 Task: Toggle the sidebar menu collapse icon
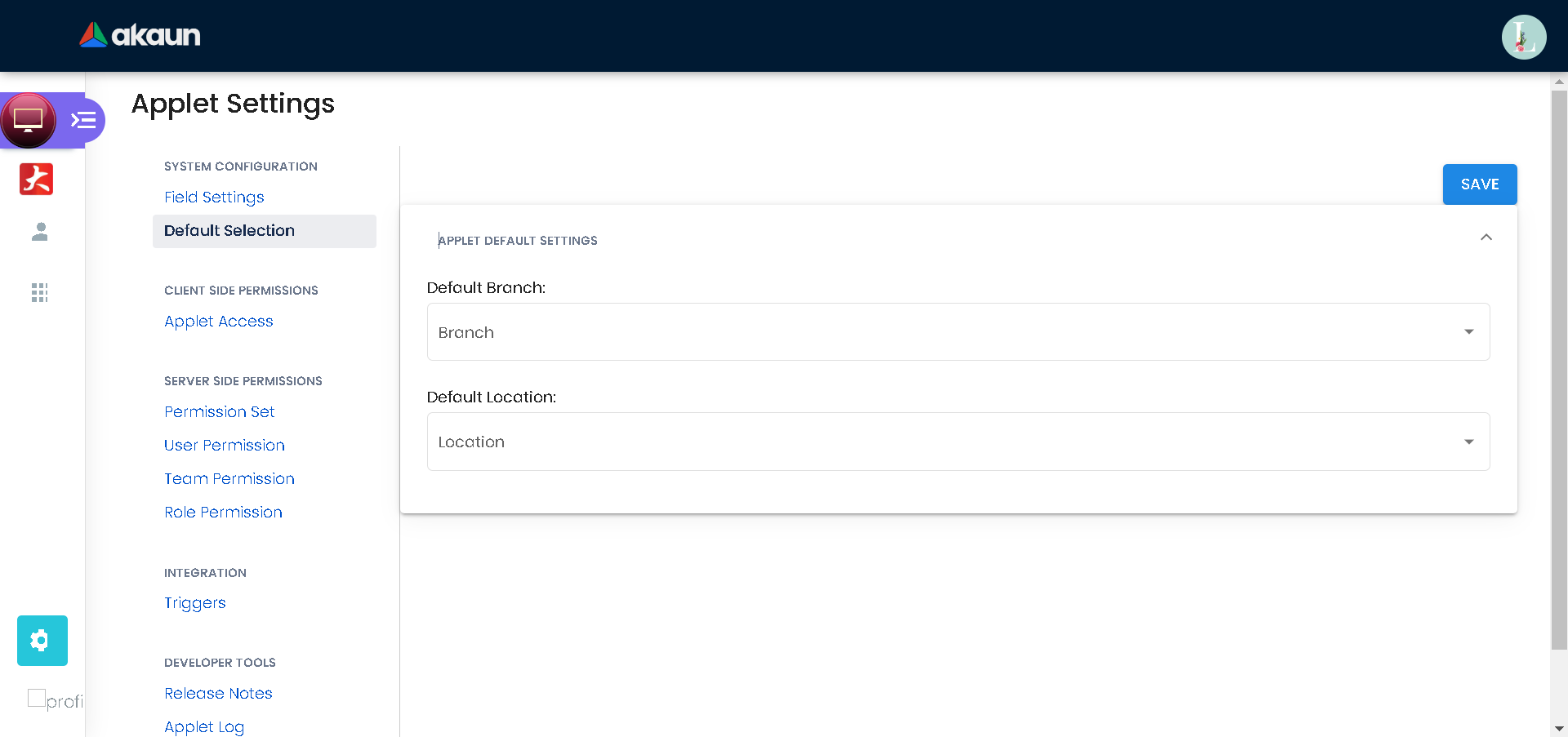point(83,121)
